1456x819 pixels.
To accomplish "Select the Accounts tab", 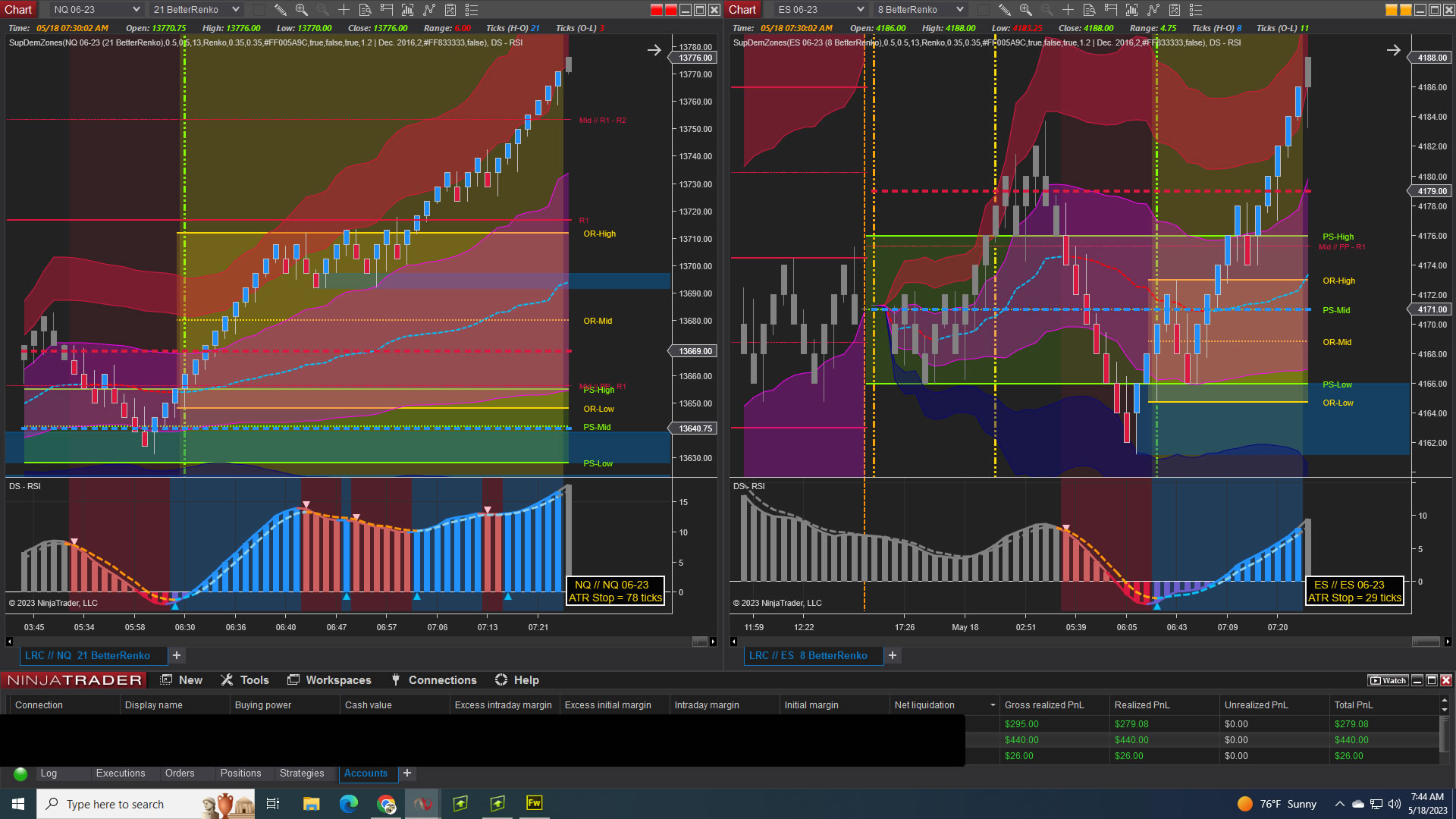I will tap(366, 773).
